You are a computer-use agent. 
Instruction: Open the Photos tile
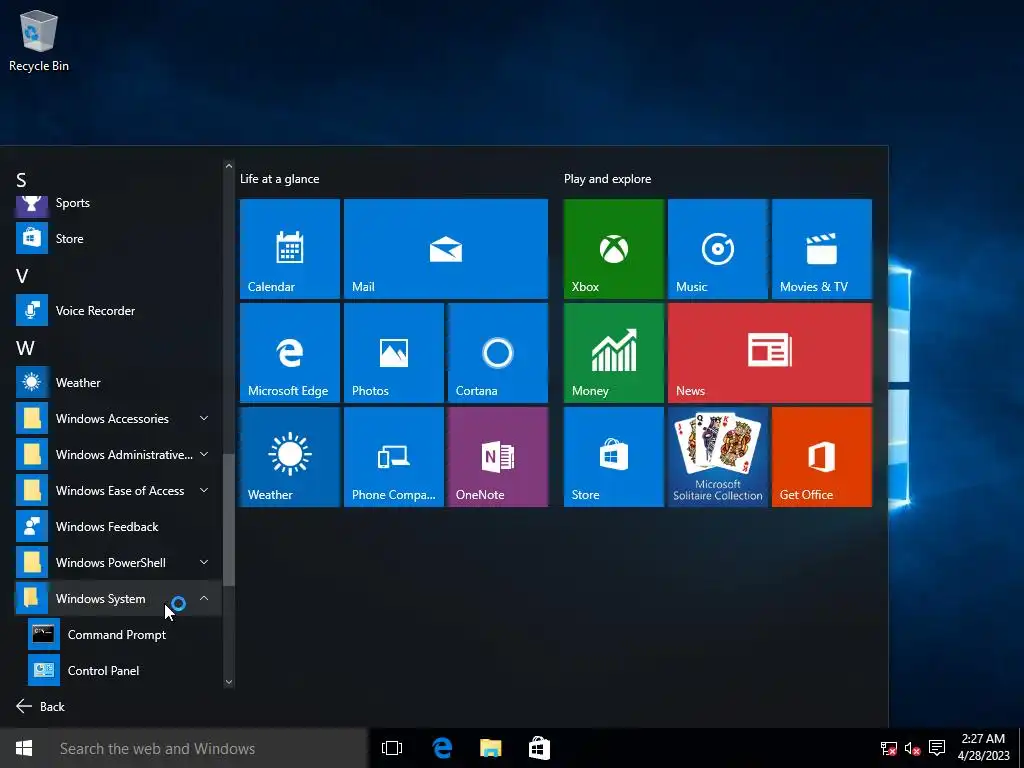pos(394,353)
